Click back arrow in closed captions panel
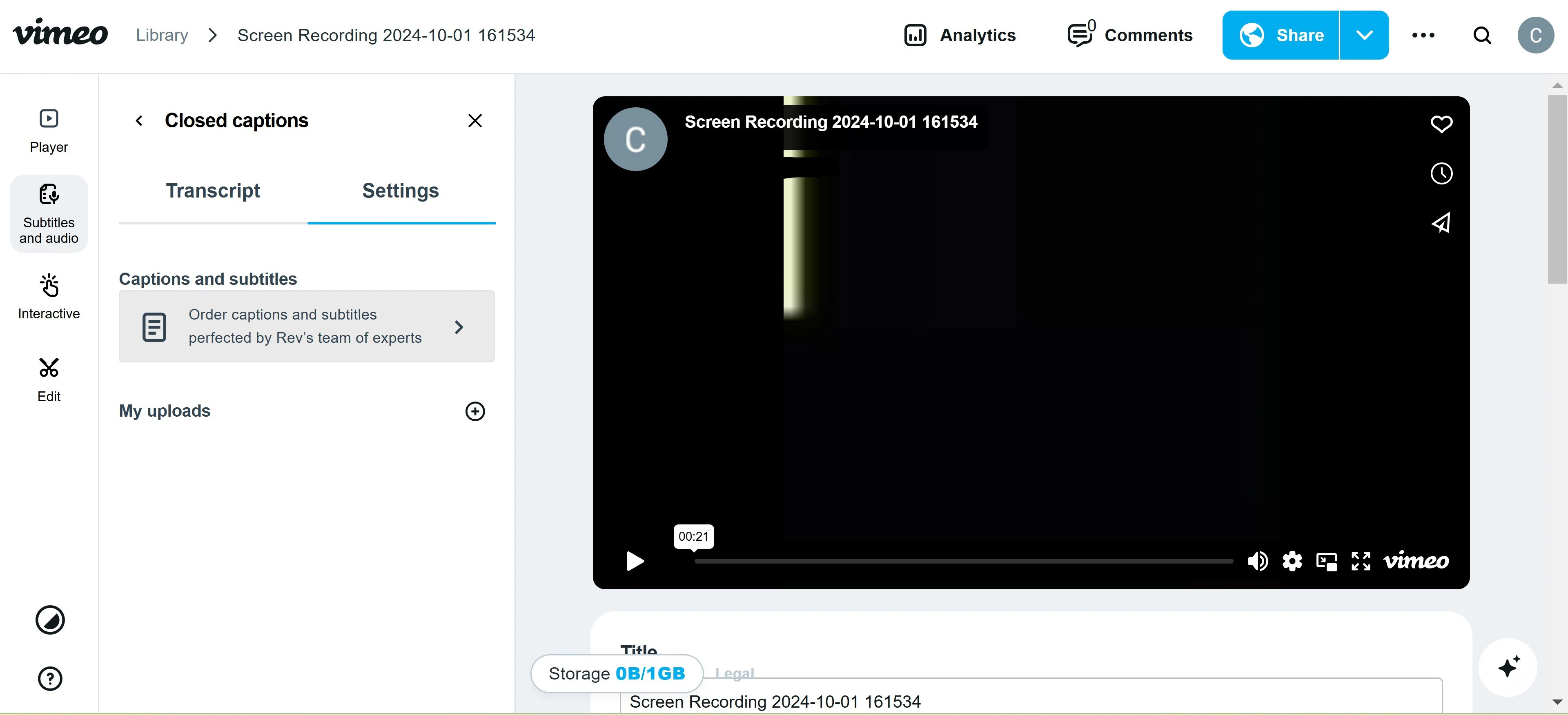Screen dimensions: 1568x715 tap(138, 121)
